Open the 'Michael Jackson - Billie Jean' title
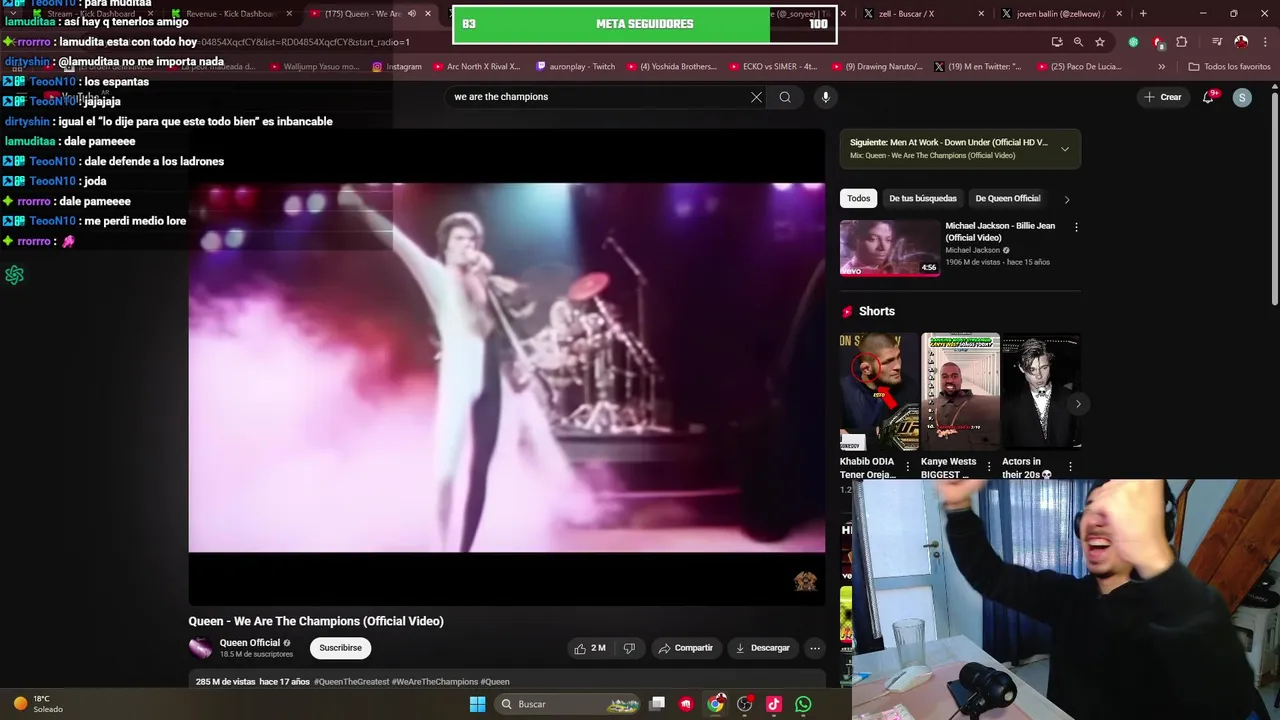Image resolution: width=1280 pixels, height=720 pixels. [x=1000, y=231]
